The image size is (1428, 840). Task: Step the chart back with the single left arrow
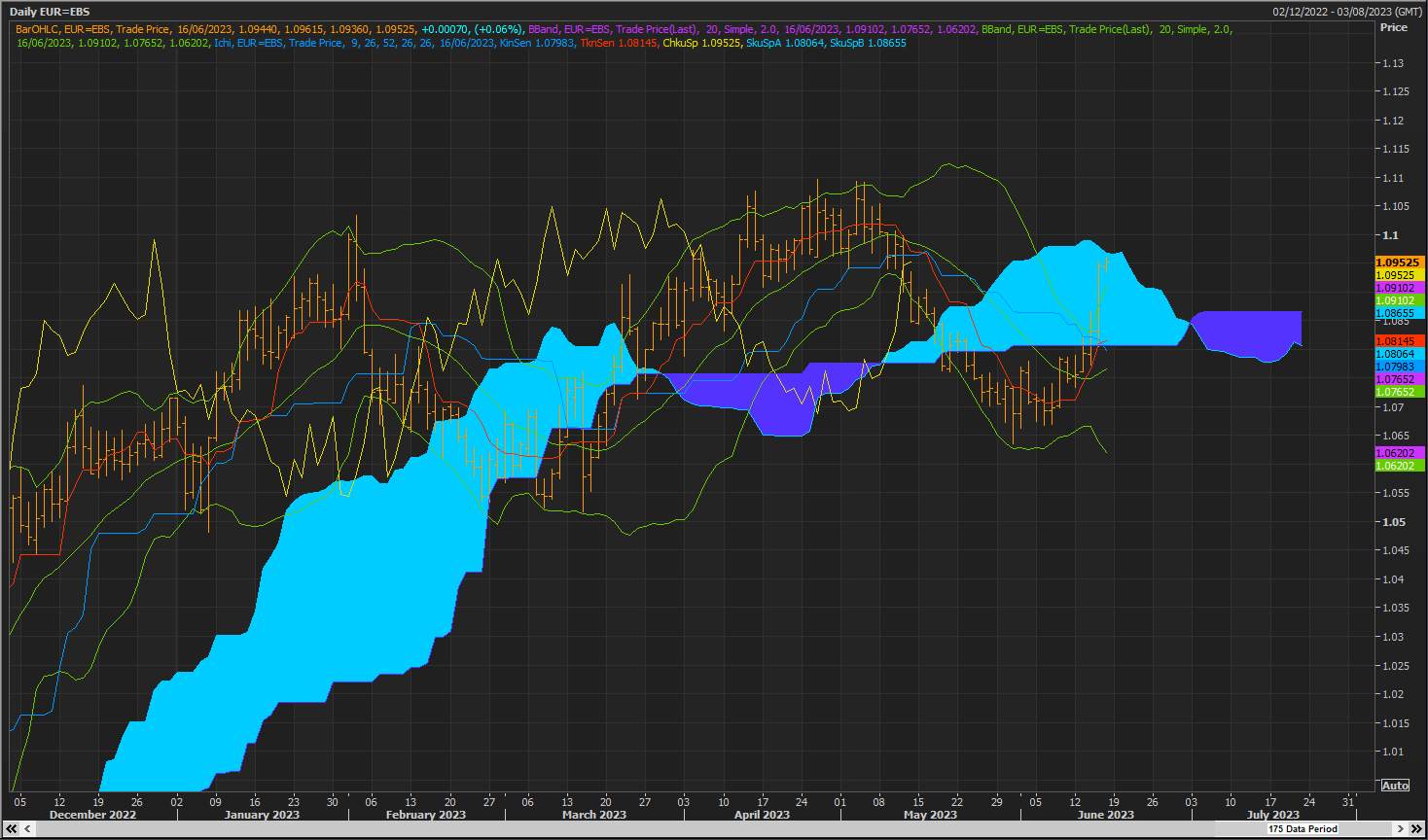coord(27,828)
